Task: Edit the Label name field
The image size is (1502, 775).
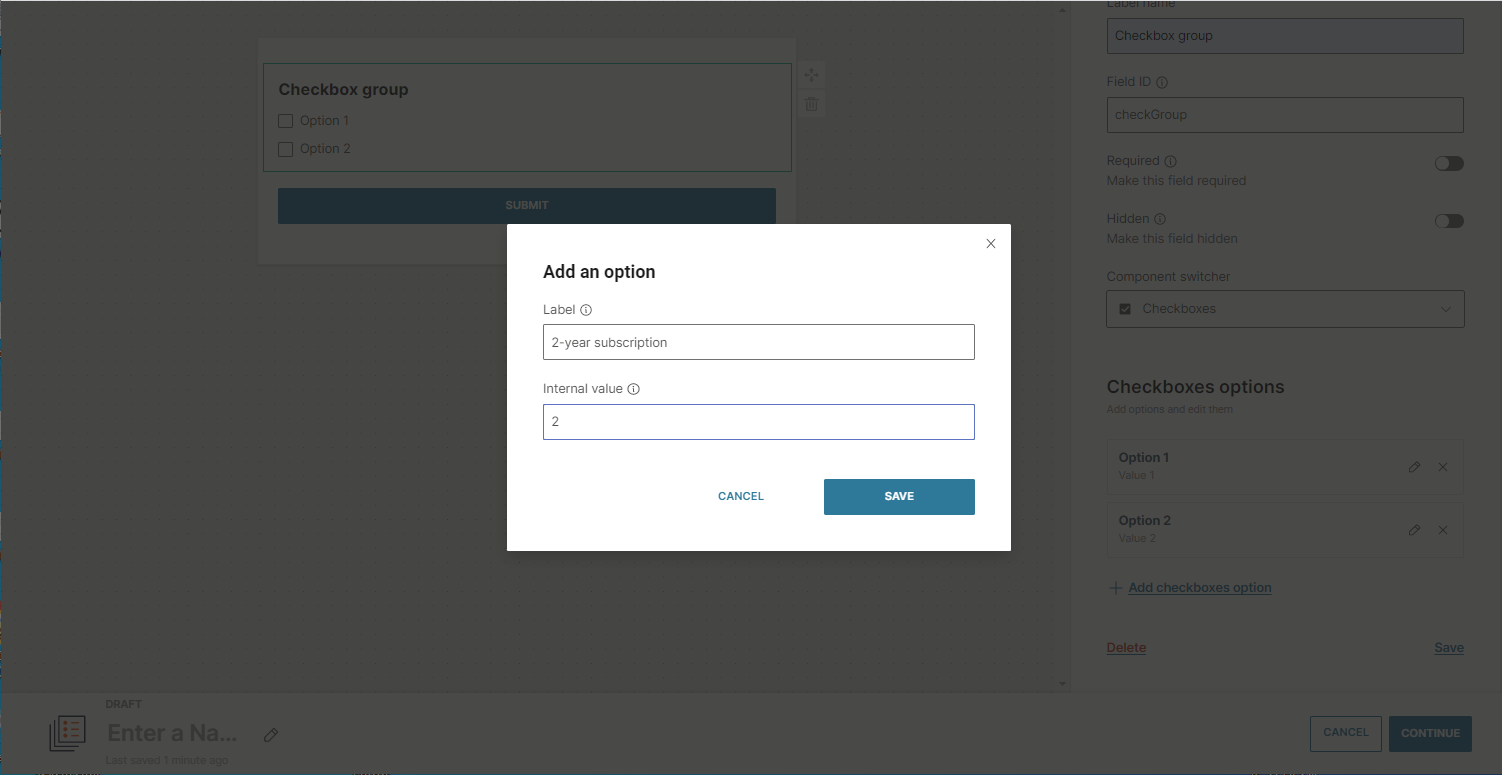Action: point(1285,36)
